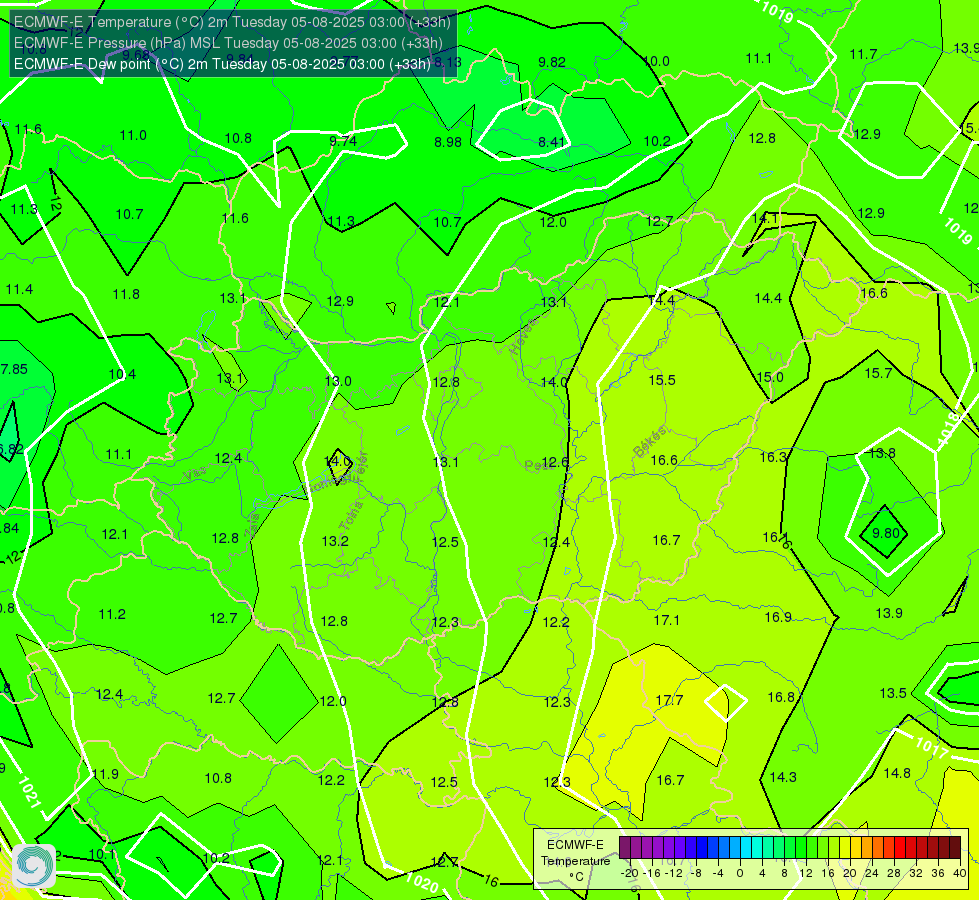Click the 9.82 temperature value
This screenshot has height=900, width=979.
552,62
